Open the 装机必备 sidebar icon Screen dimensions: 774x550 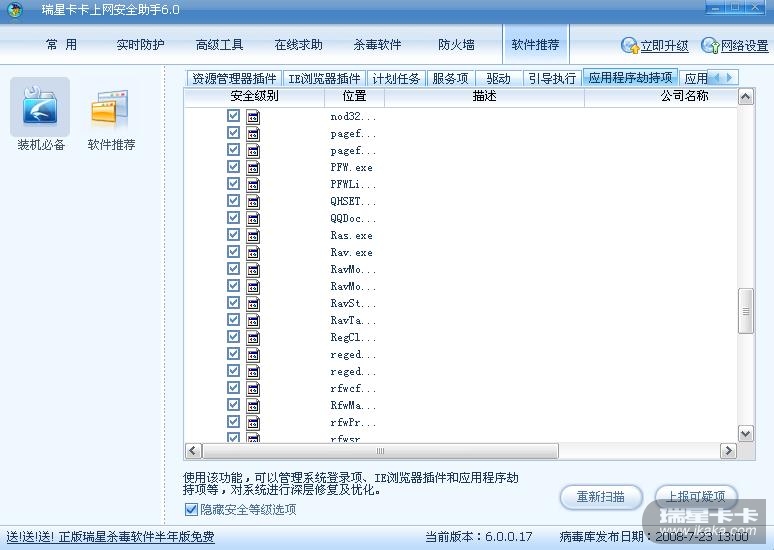point(40,107)
